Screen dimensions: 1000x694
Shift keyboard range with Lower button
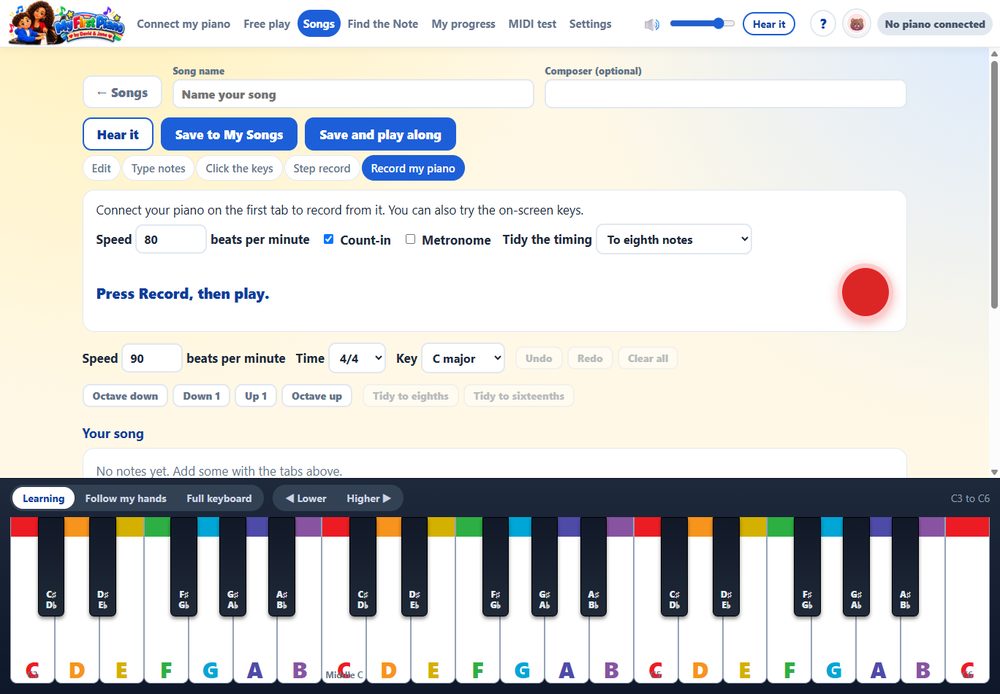click(x=306, y=498)
